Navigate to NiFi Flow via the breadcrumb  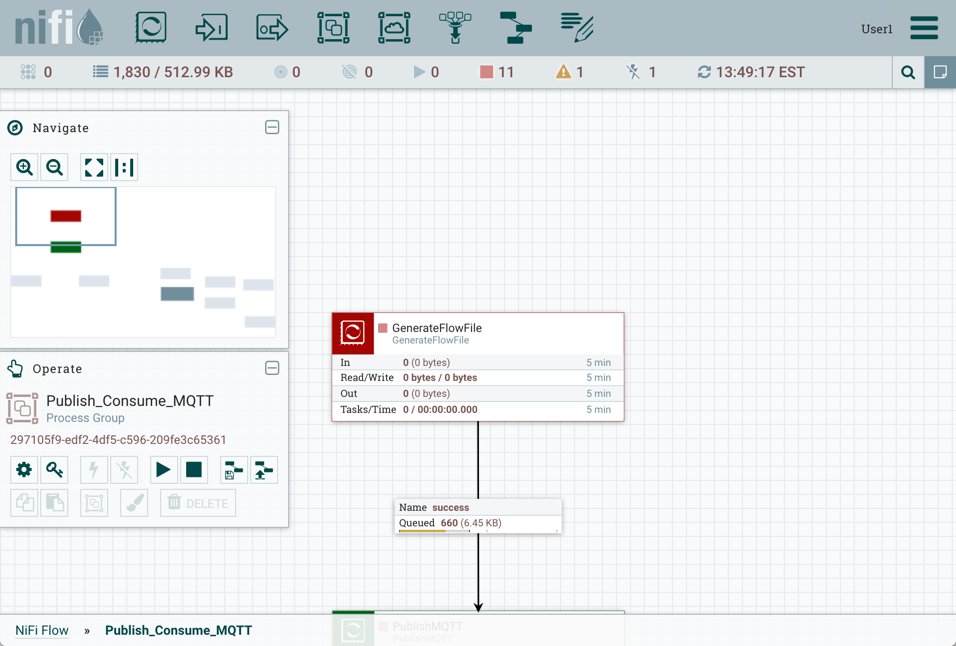(41, 630)
